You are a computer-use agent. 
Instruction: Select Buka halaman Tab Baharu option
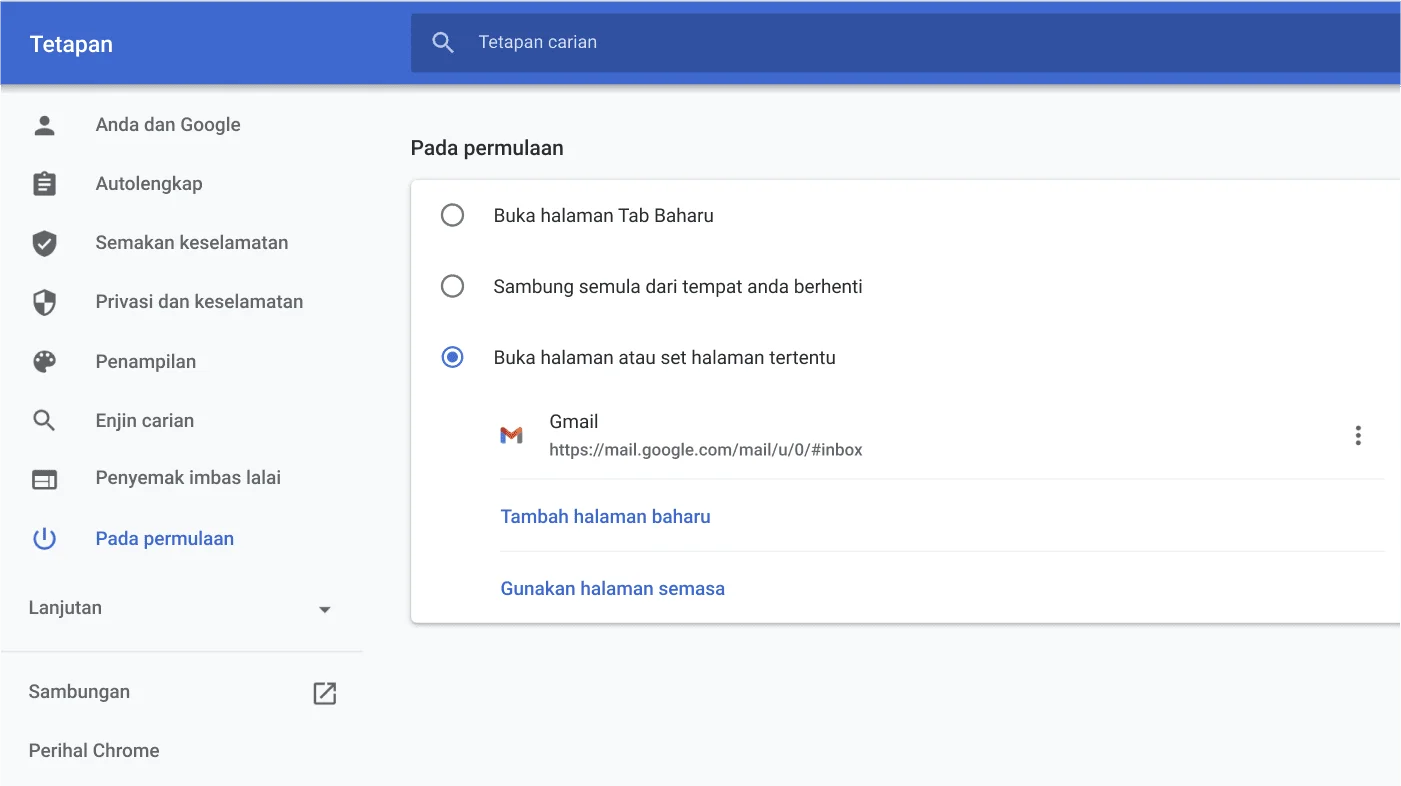coord(453,215)
